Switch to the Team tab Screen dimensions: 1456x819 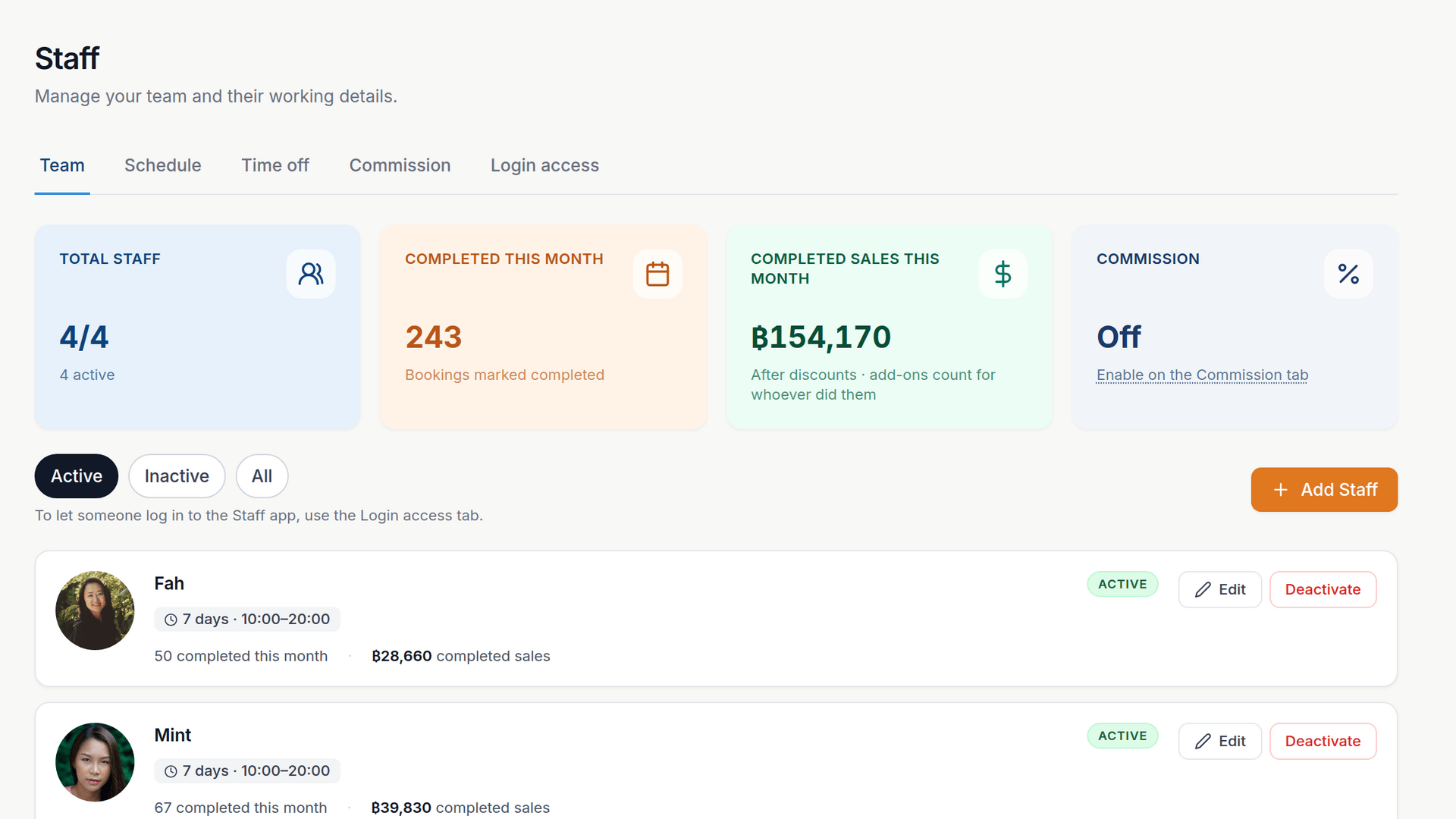(x=62, y=165)
